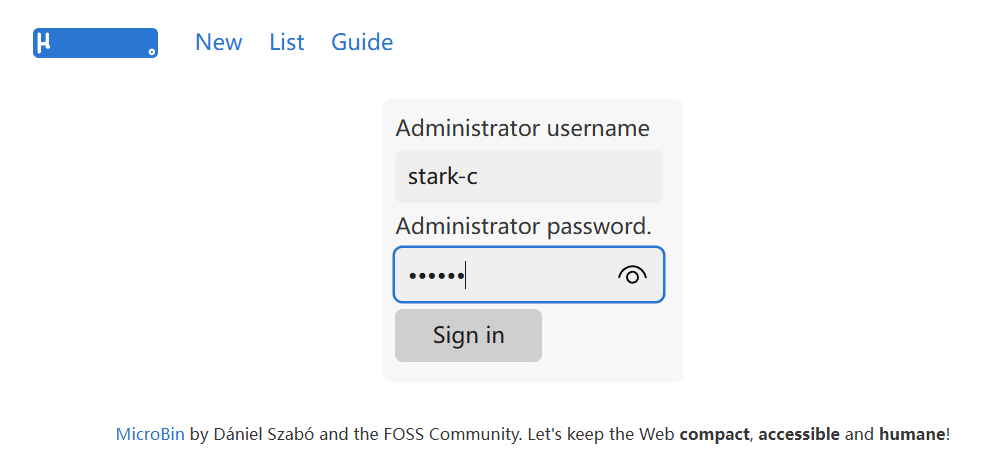Reveal the password with the eye icon
The height and width of the screenshot is (468, 991).
pyautogui.click(x=632, y=275)
